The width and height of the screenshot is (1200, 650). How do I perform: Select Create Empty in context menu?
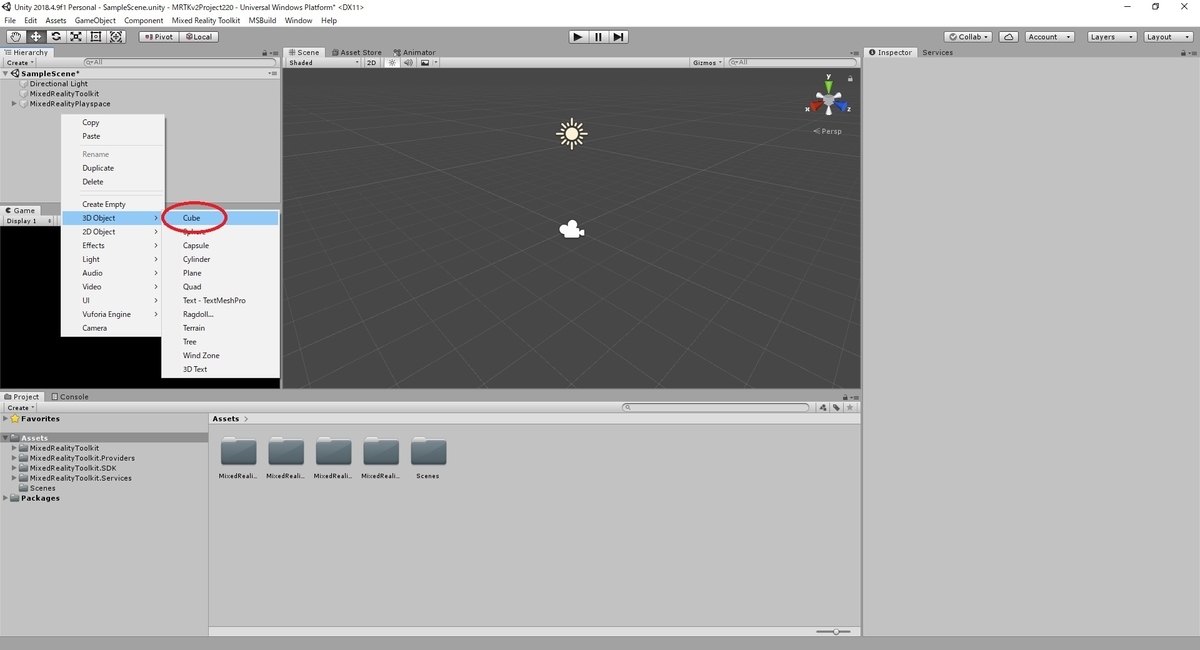point(113,204)
